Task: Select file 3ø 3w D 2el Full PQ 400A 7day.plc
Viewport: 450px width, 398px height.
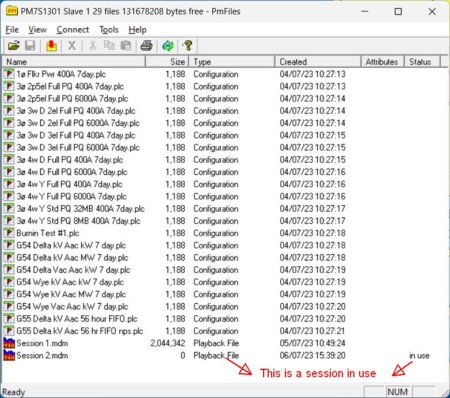Action: click(x=76, y=111)
